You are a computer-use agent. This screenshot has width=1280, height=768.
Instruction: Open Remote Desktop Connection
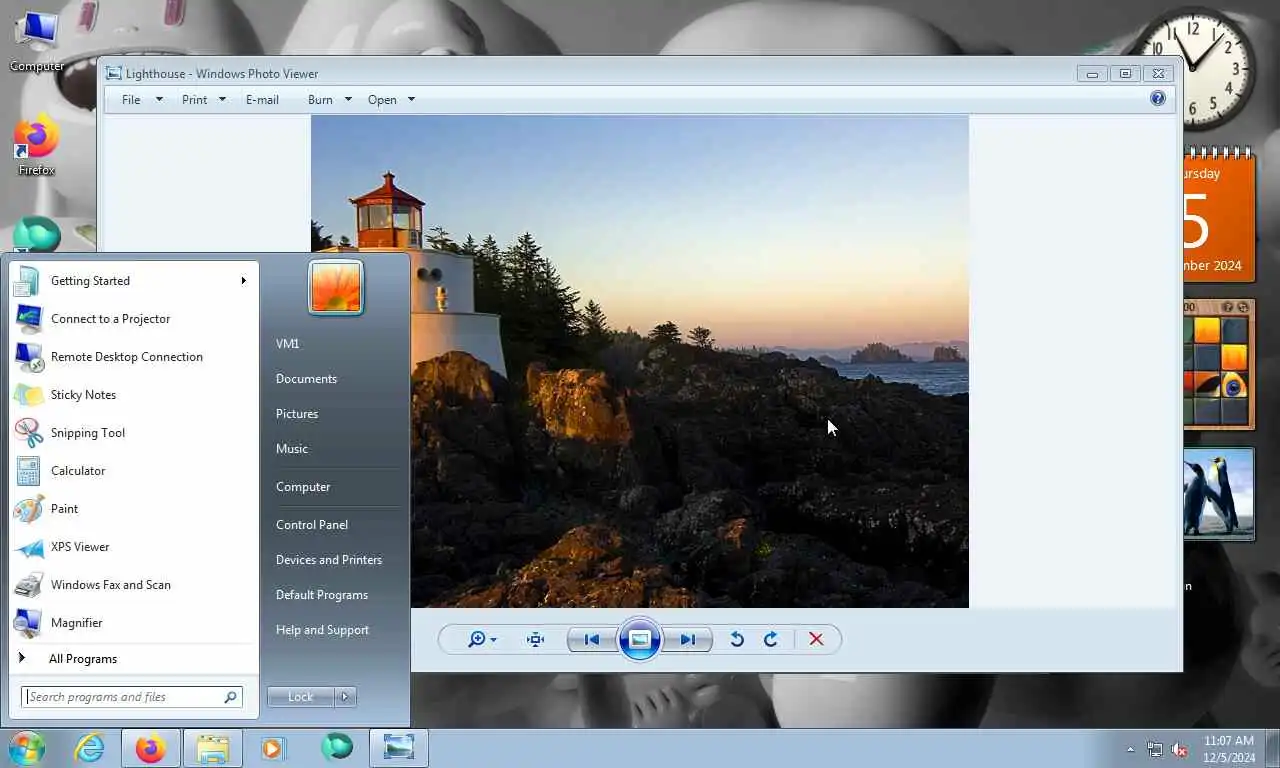pos(134,357)
